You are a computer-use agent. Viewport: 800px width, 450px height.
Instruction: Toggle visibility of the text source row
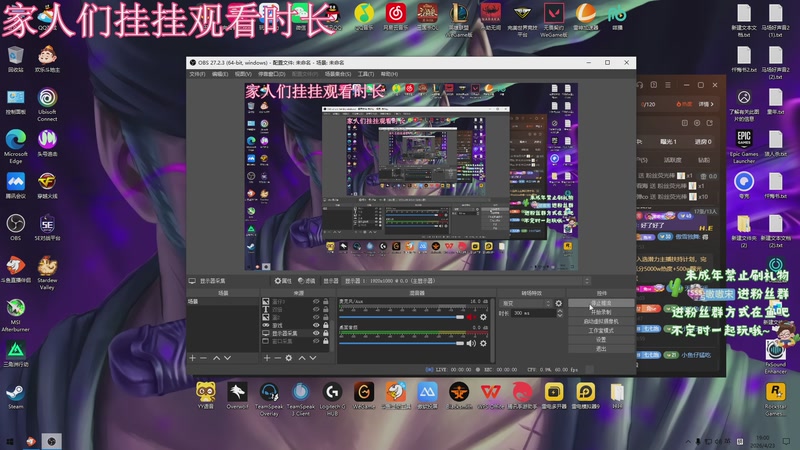[316, 309]
